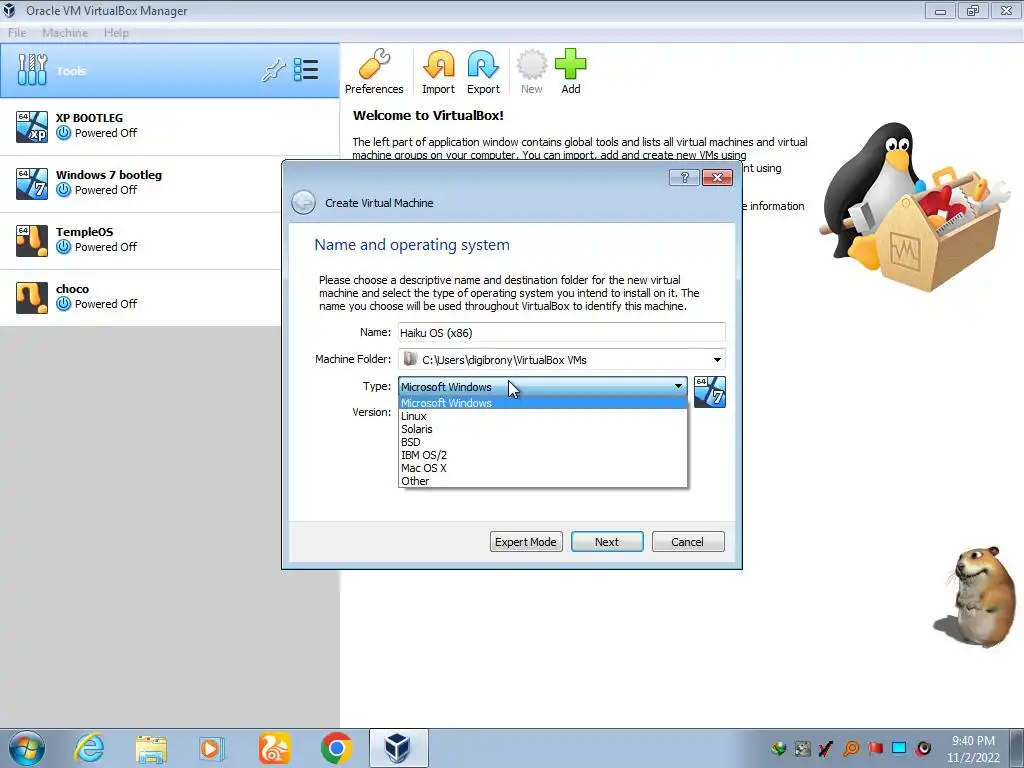Click the Import appliance icon
The height and width of the screenshot is (768, 1024).
click(x=438, y=72)
